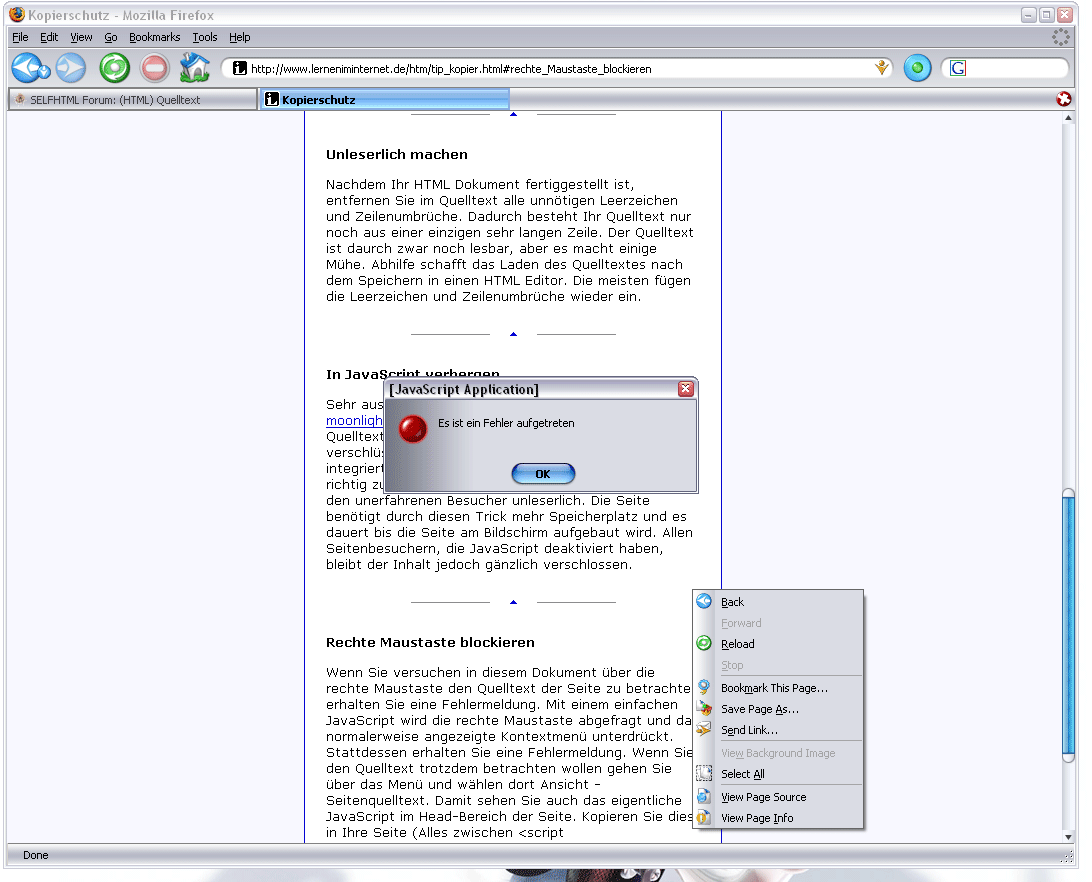1092x882 pixels.
Task: Close the JavaScript Application dialog with X
Action: (685, 389)
